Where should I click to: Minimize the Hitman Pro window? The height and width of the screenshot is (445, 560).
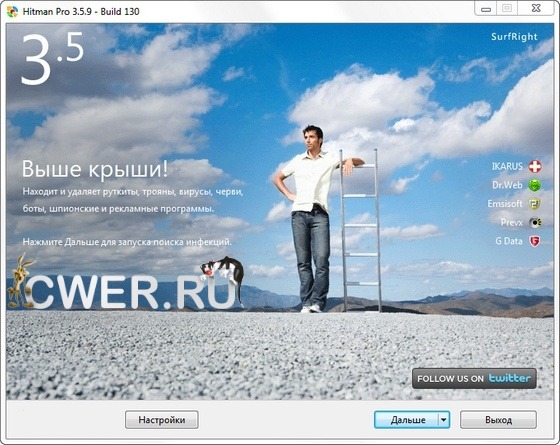pyautogui.click(x=486, y=9)
